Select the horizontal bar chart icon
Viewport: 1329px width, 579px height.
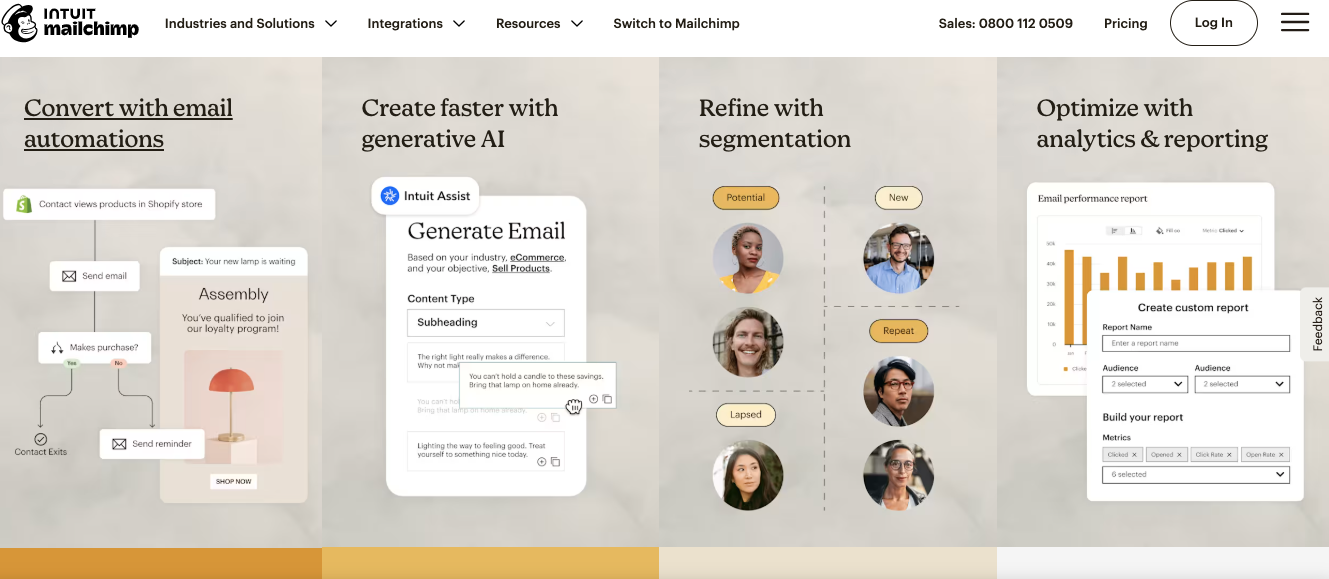tap(1114, 231)
